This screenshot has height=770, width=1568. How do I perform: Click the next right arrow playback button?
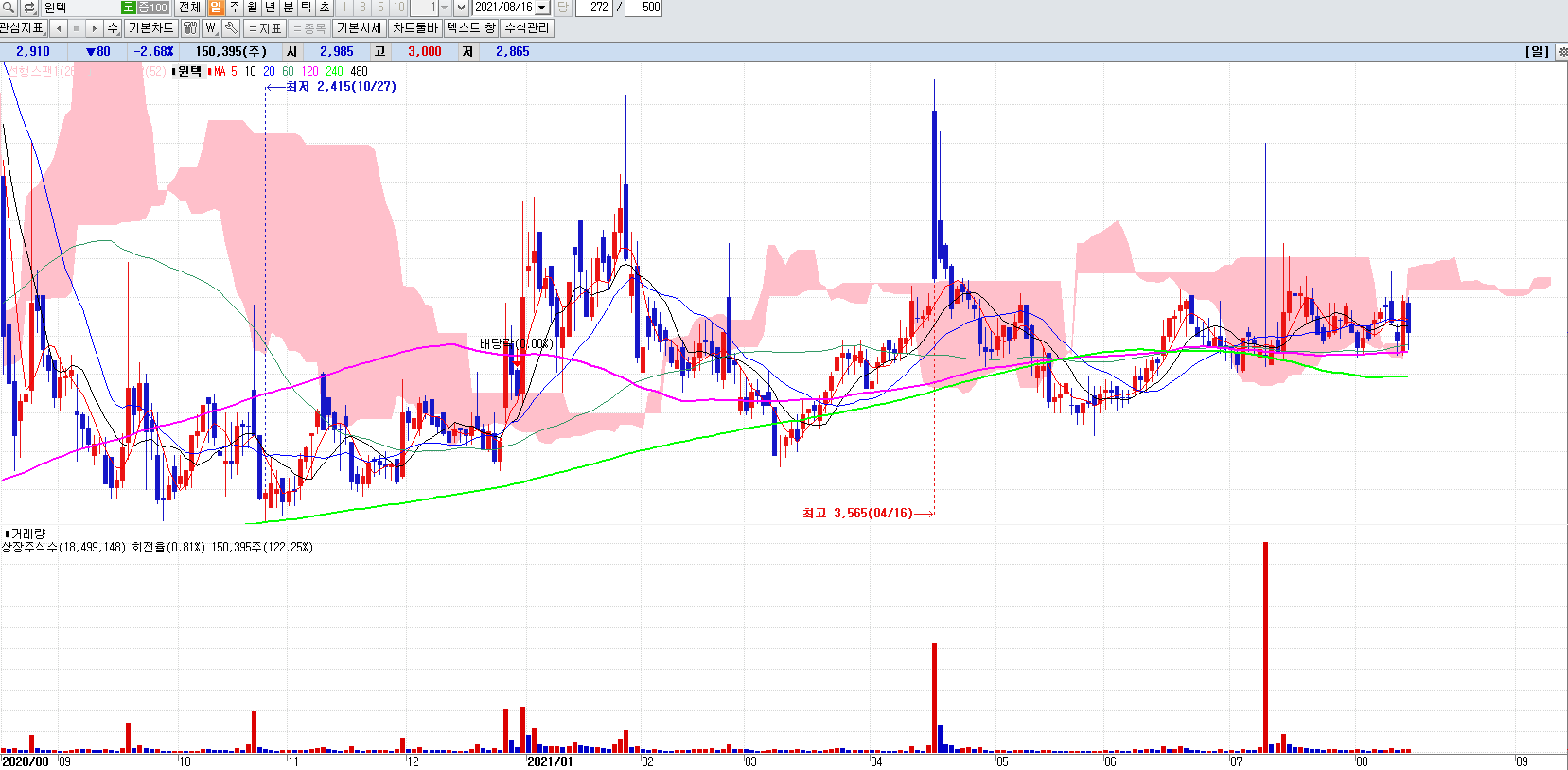coord(95,28)
